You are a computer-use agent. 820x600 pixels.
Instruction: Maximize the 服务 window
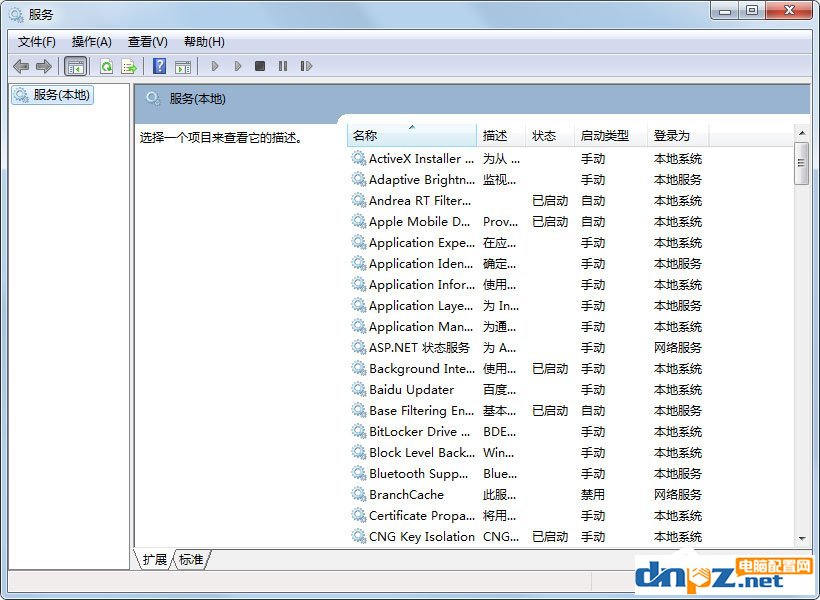pos(751,10)
